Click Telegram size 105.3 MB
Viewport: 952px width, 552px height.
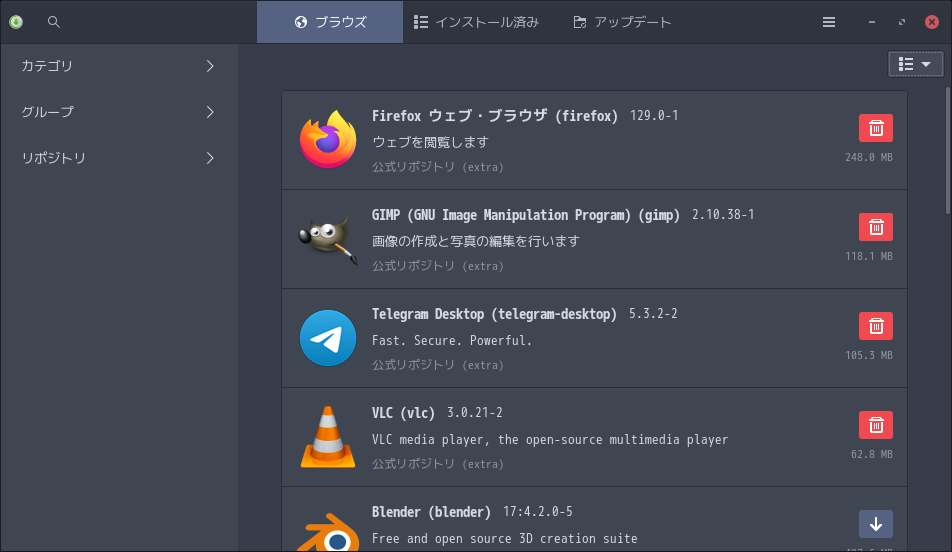click(x=869, y=355)
